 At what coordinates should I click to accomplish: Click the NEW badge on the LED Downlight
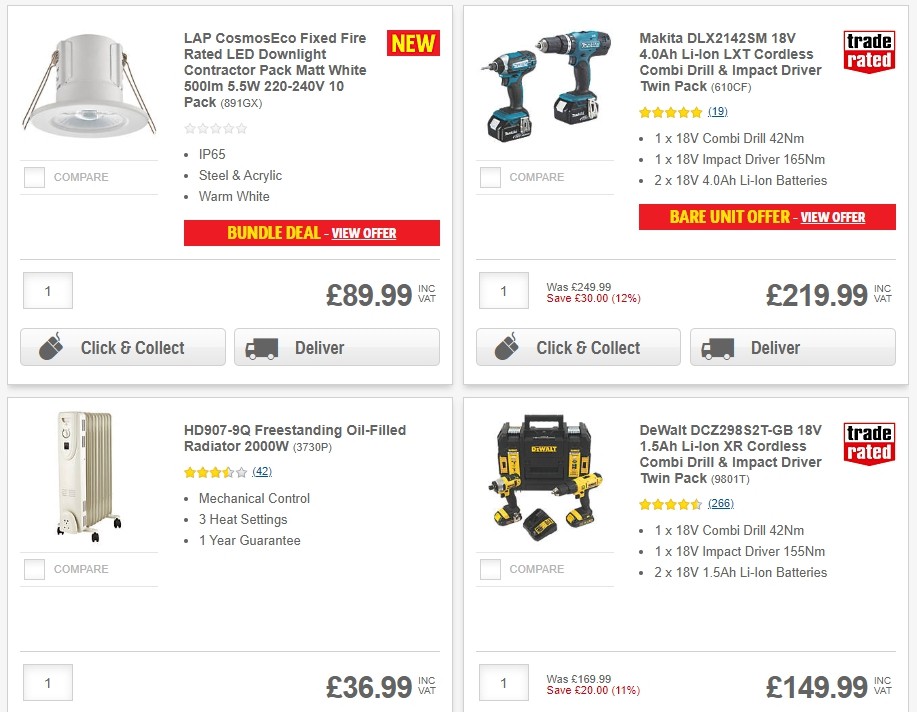(x=412, y=43)
